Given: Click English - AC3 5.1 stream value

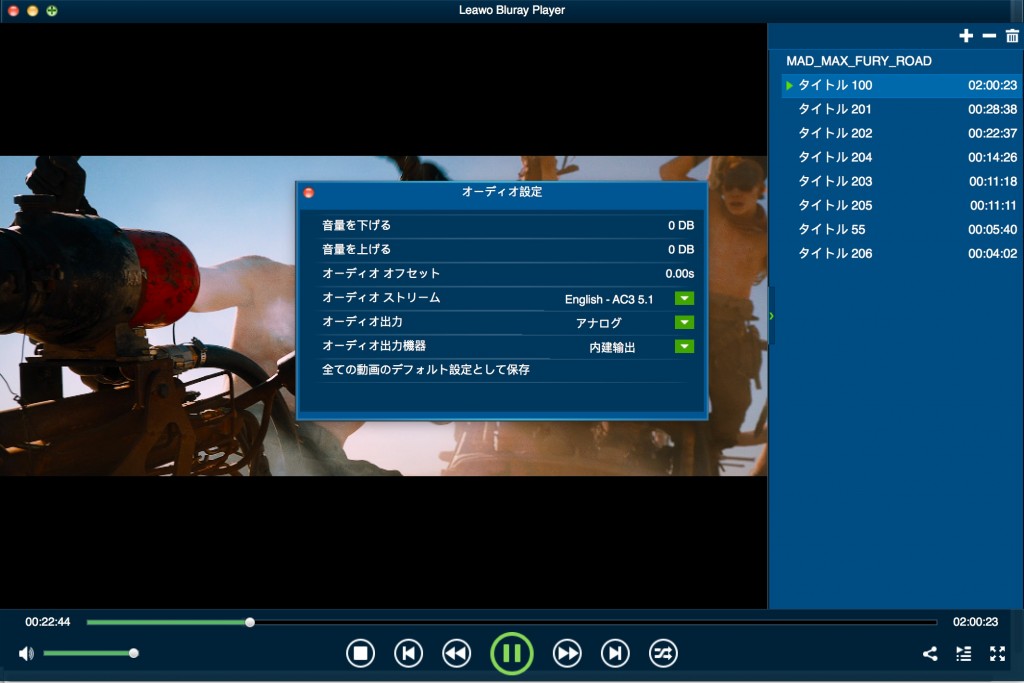Looking at the screenshot, I should click(x=609, y=299).
